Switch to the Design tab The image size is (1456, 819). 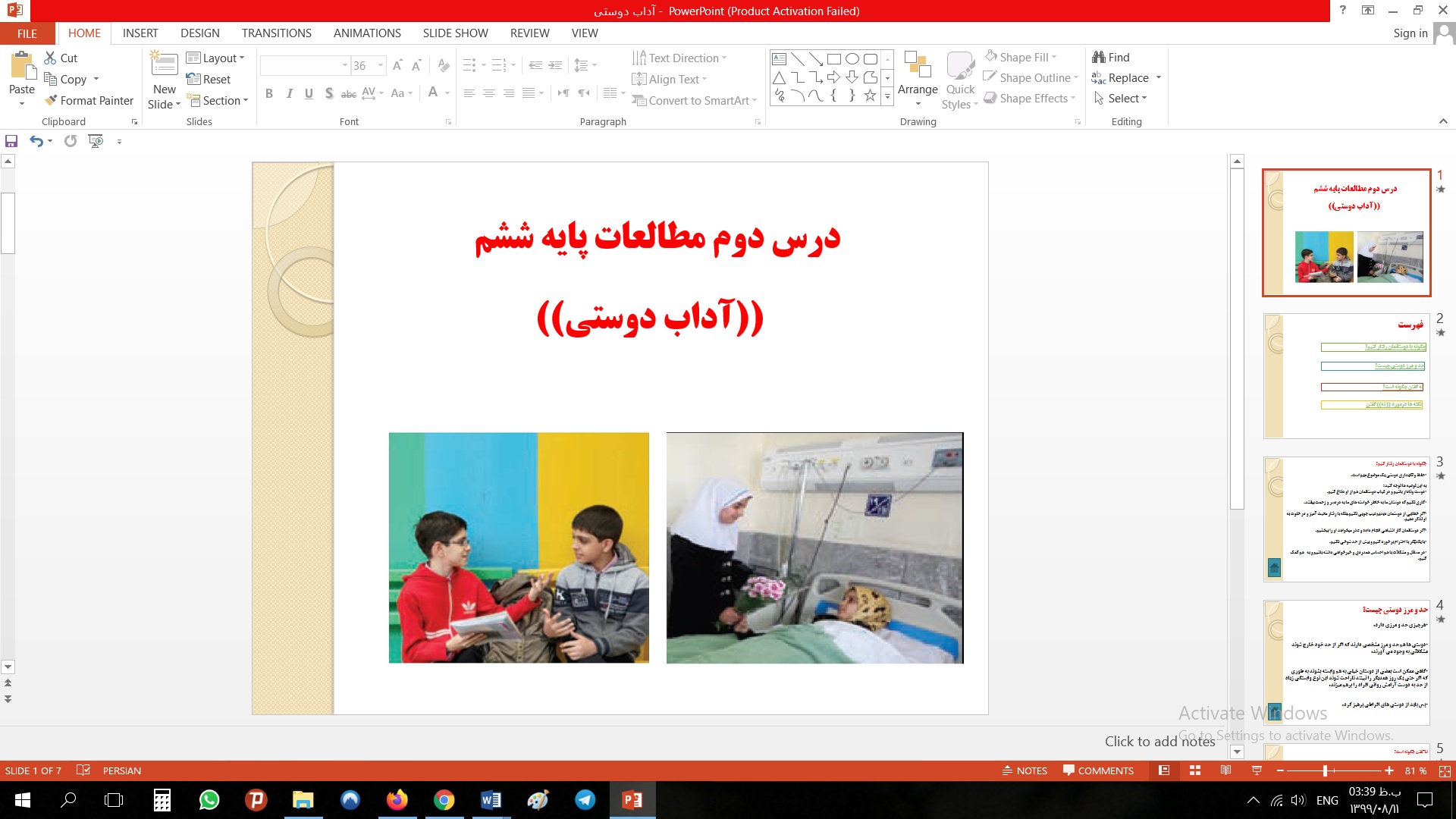199,33
